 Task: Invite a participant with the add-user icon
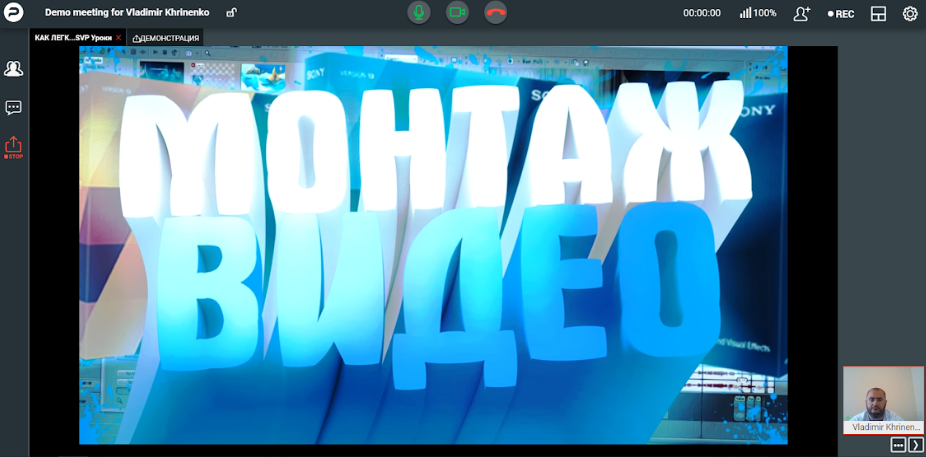[x=802, y=13]
